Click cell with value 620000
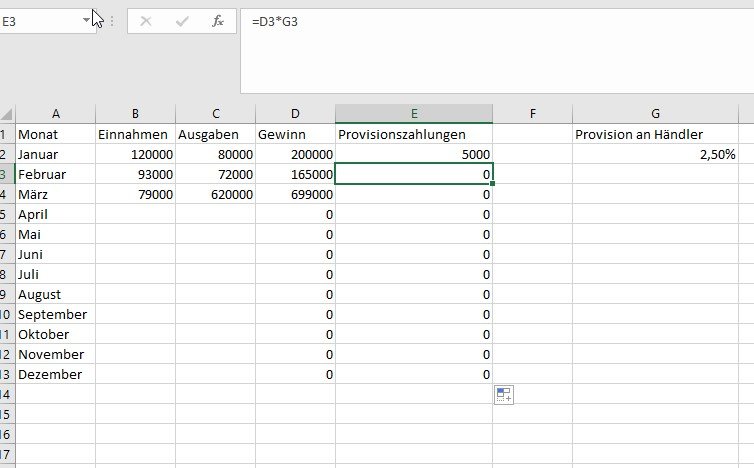The width and height of the screenshot is (754, 468). (215, 194)
